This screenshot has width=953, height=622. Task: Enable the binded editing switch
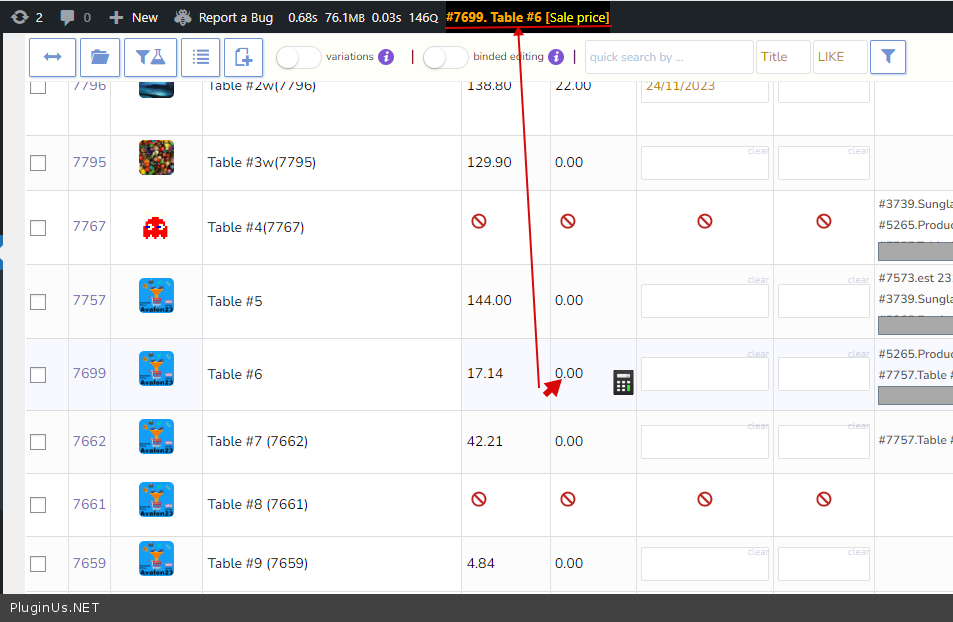coord(445,57)
